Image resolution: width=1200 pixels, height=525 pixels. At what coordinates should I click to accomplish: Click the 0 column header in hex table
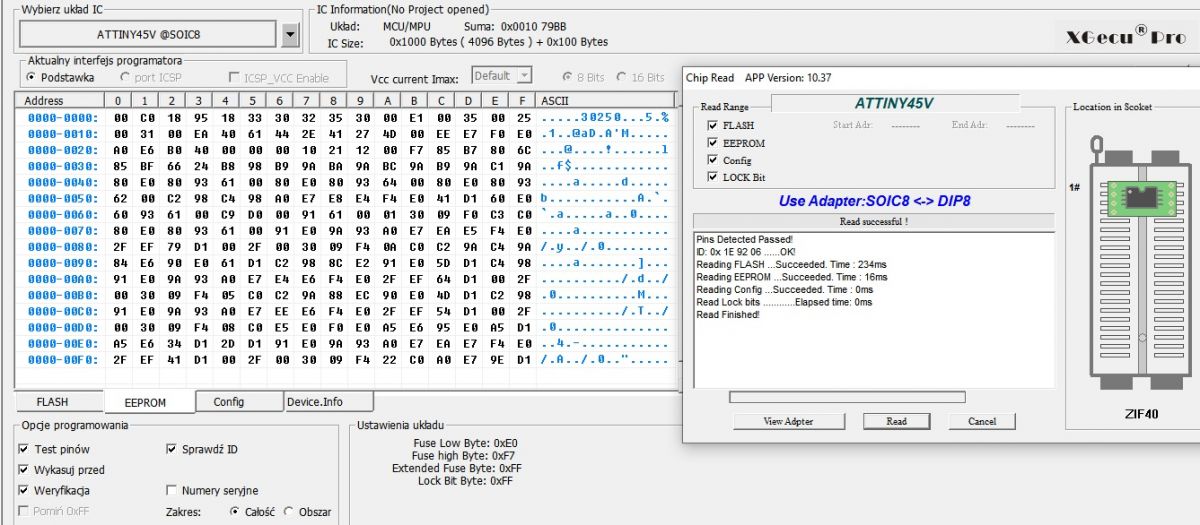tap(119, 101)
